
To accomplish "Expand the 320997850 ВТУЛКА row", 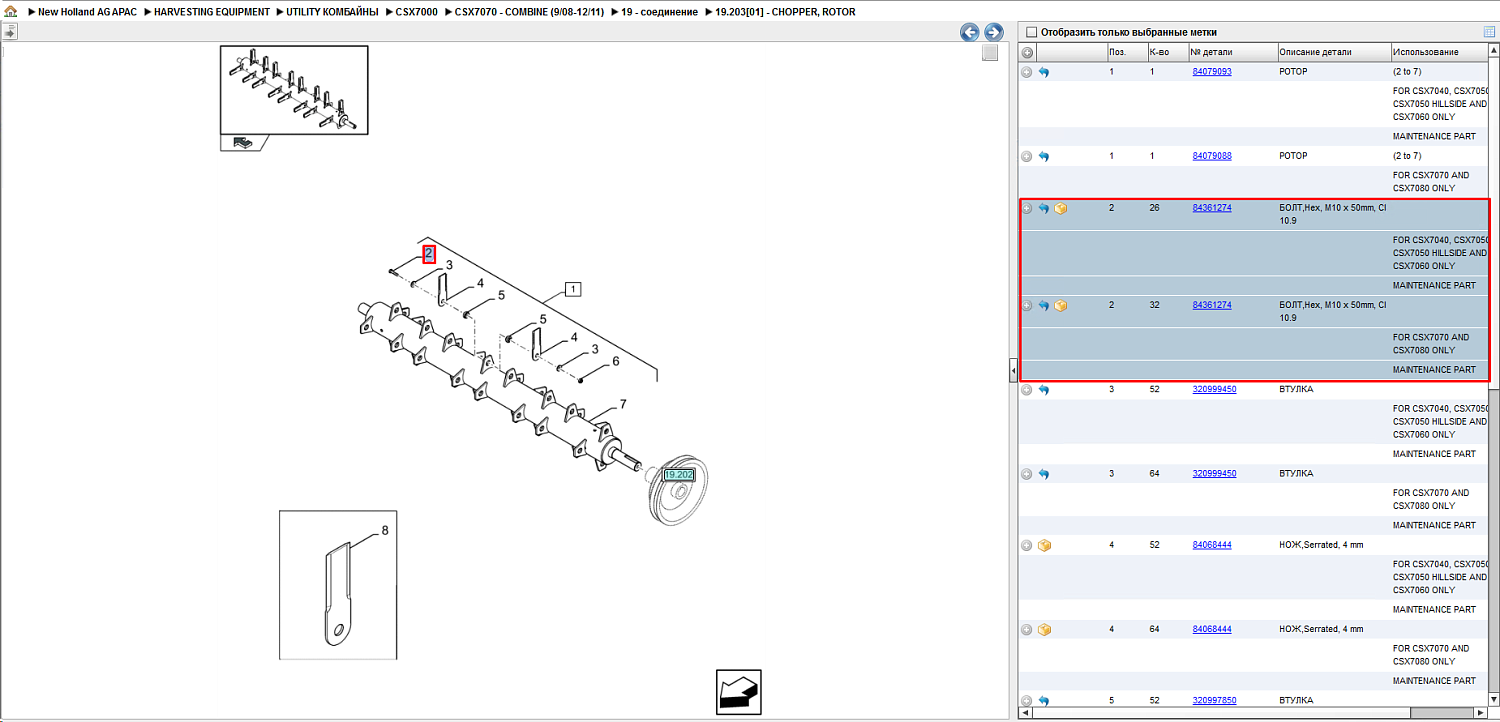I will click(x=1026, y=700).
